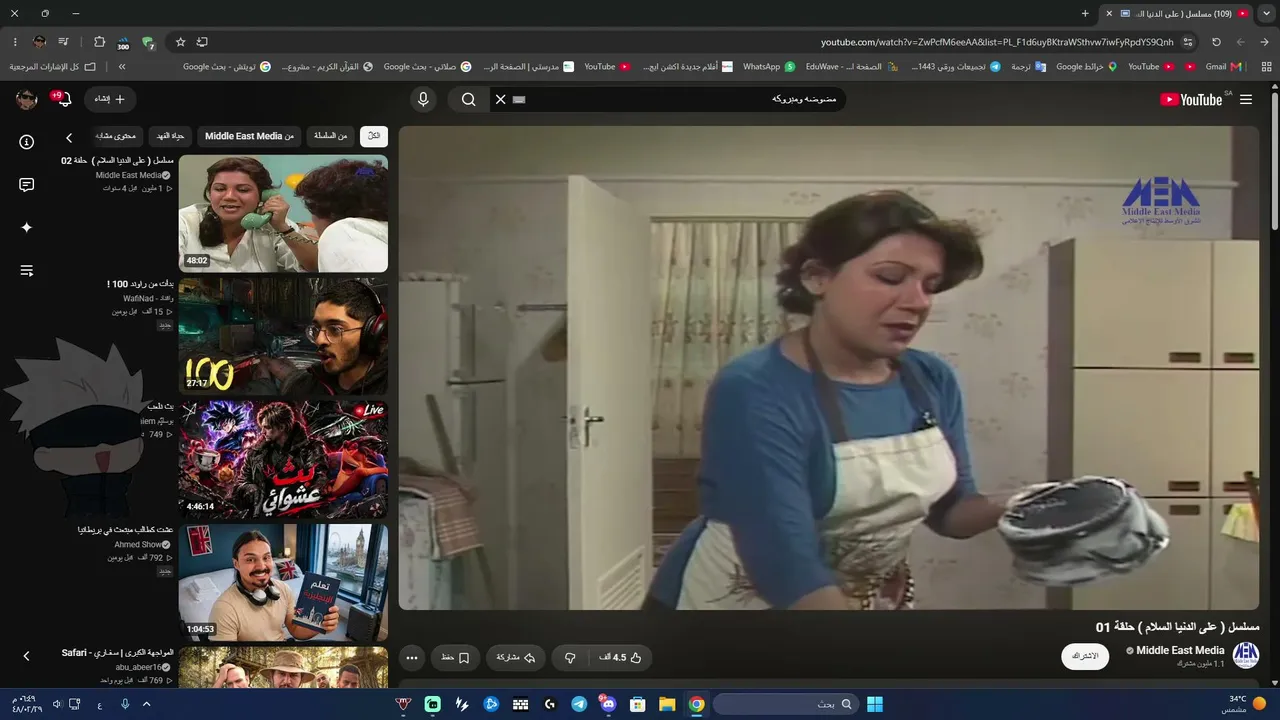1280x720 pixels.
Task: Open 'كل الإشارات المرجعية' bookmarks folder
Action: (53, 67)
